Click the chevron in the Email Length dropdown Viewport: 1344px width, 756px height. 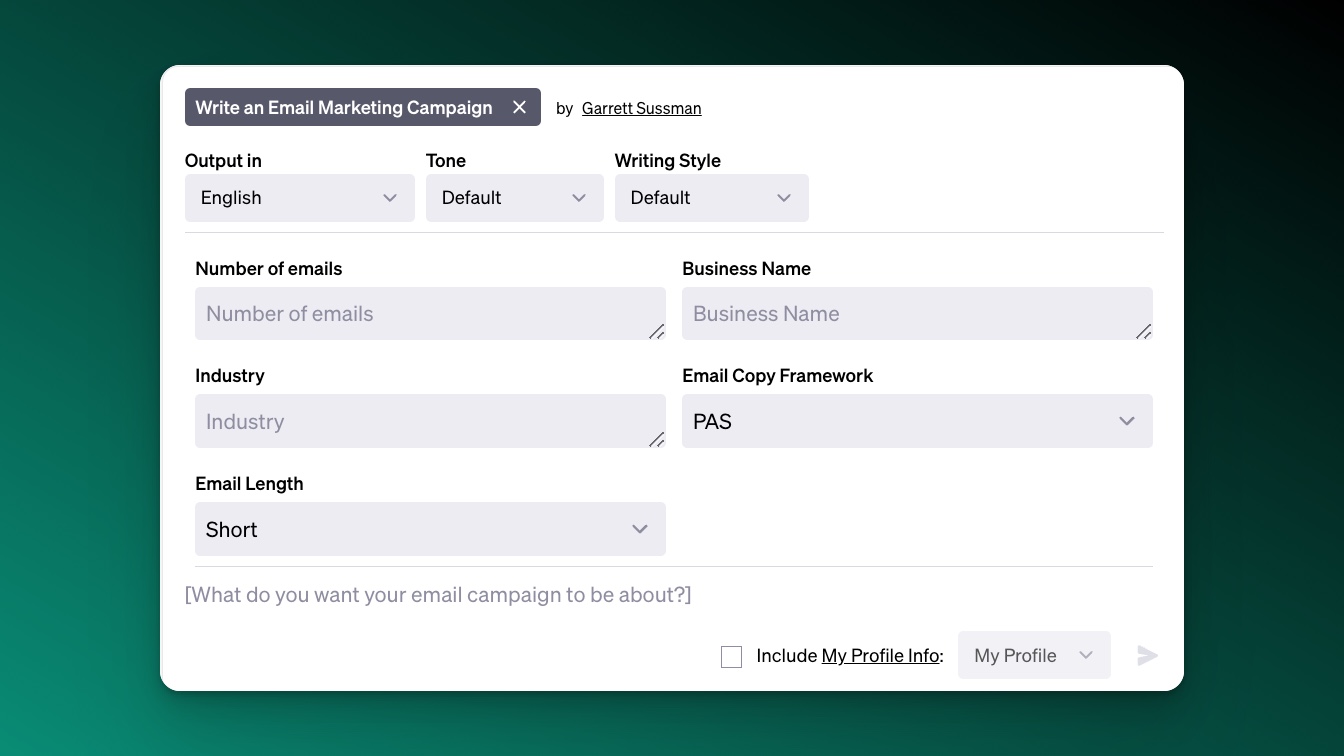click(x=640, y=529)
